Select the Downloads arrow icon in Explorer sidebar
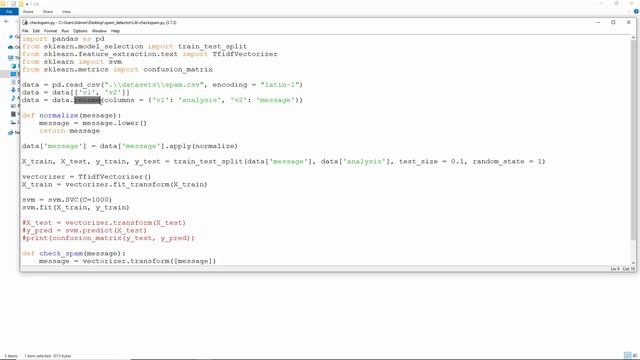The width and height of the screenshot is (640, 360). pyautogui.click(x=13, y=90)
